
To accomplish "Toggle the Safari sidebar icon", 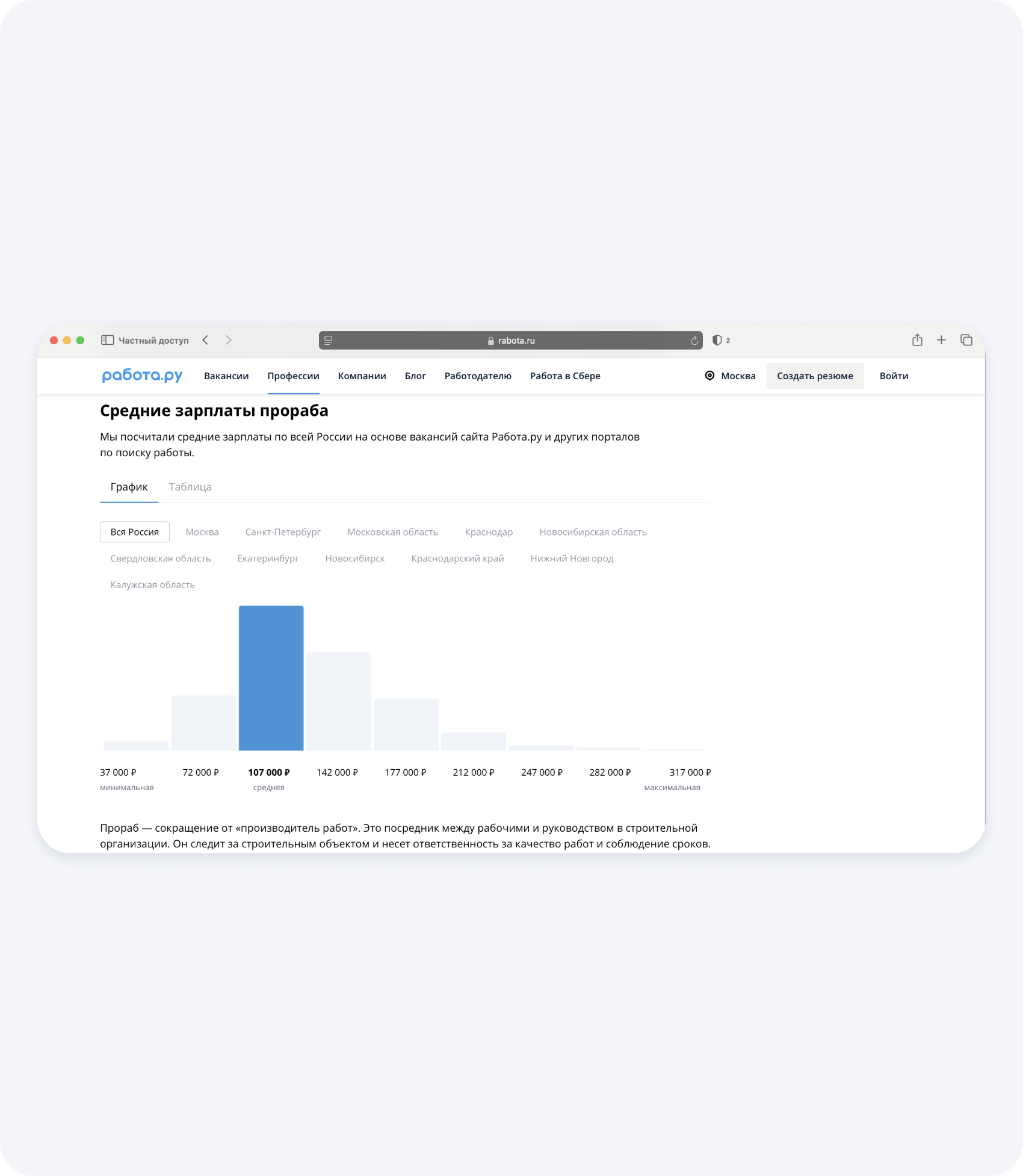I will click(107, 340).
